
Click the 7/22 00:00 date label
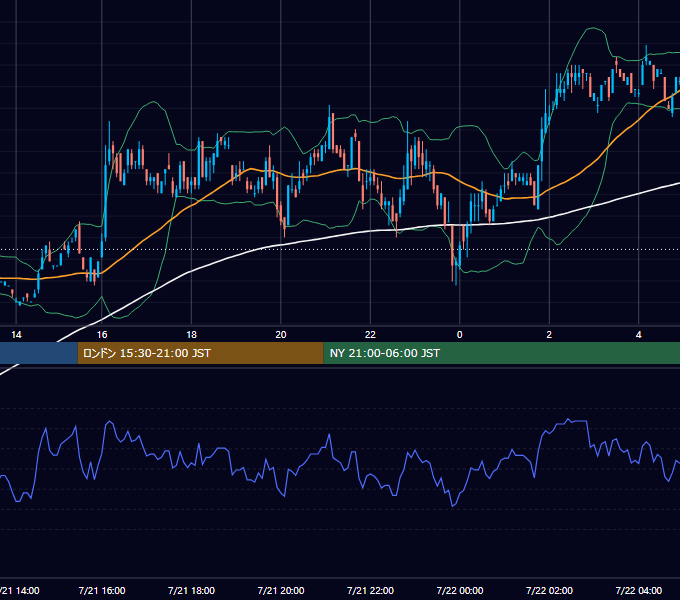pyautogui.click(x=460, y=590)
